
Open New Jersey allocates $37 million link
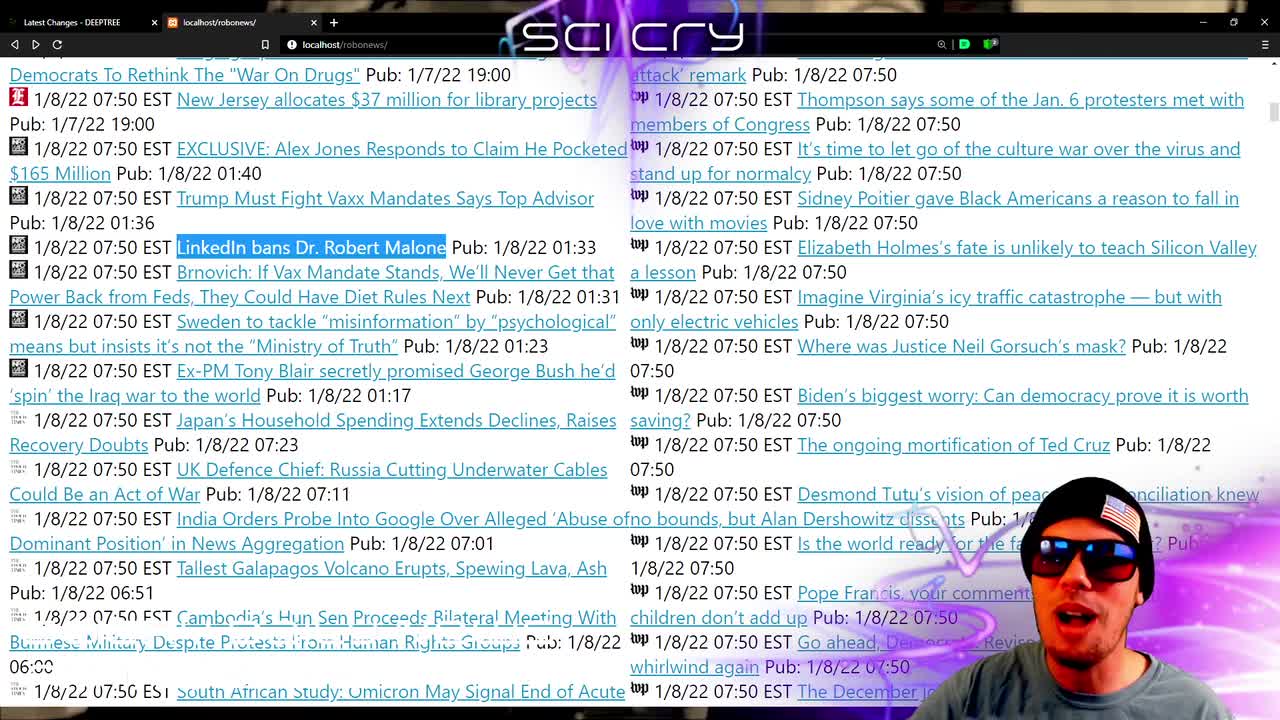(x=386, y=99)
